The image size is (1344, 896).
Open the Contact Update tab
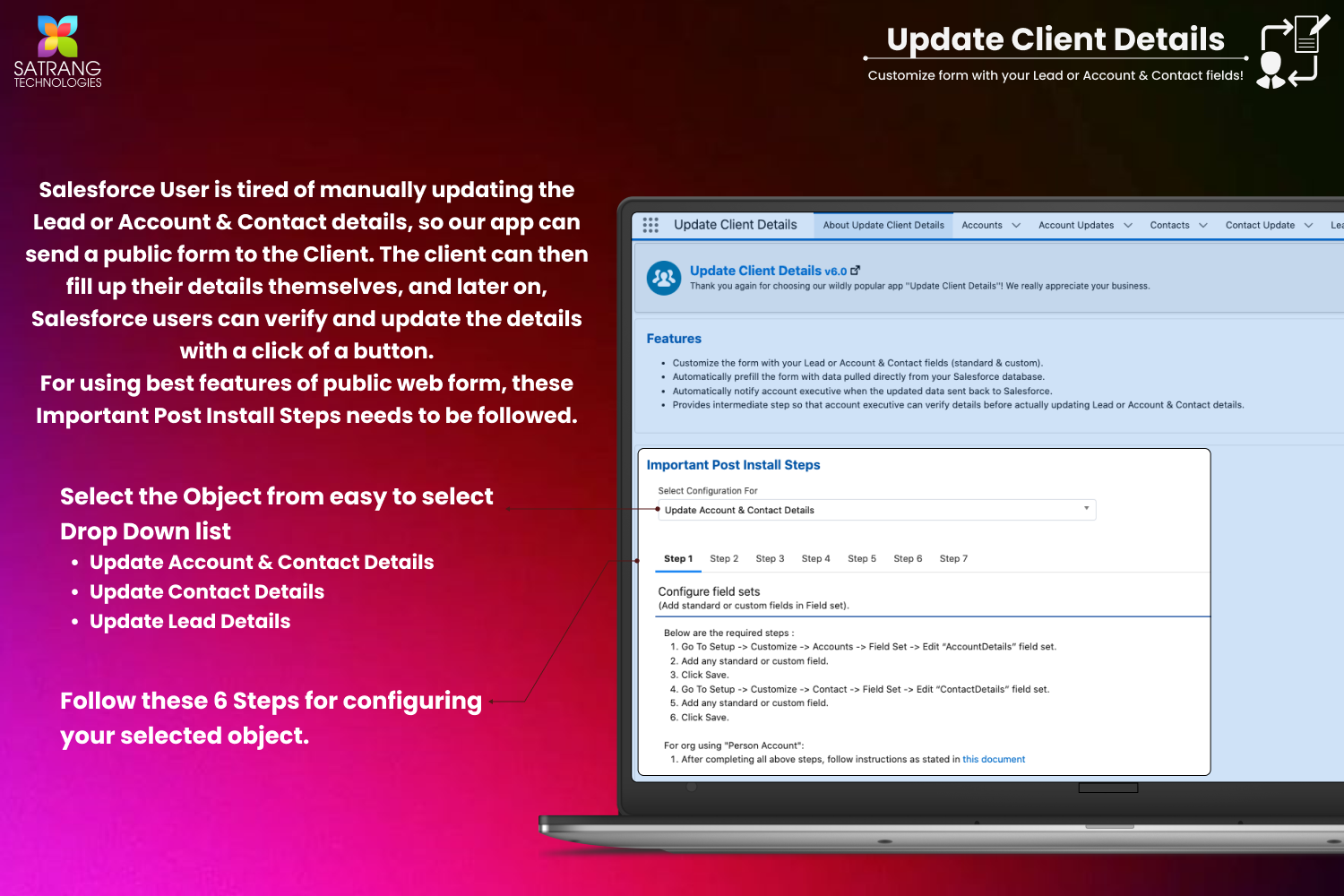pyautogui.click(x=1260, y=225)
